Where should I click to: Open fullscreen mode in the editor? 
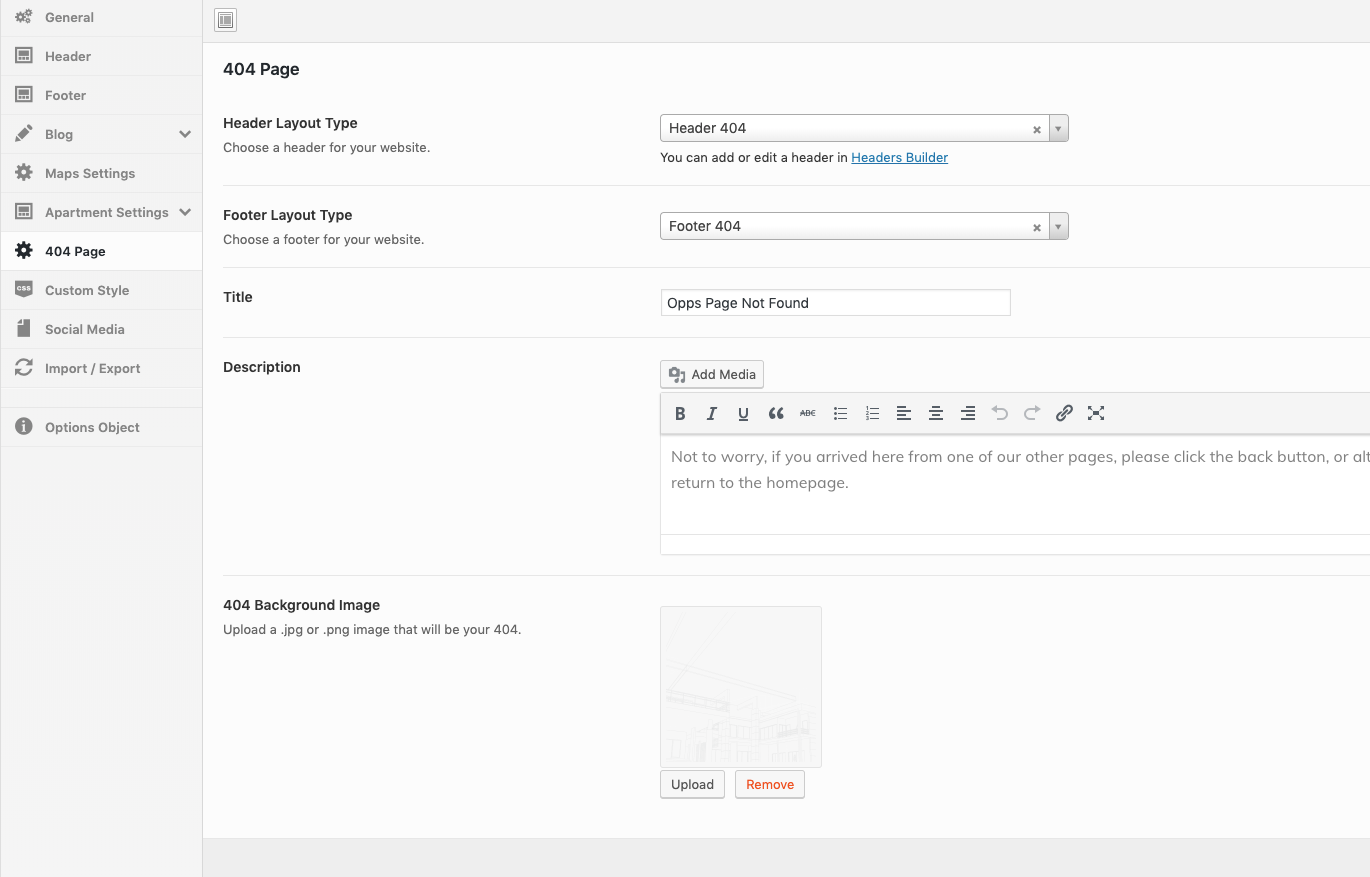(x=1096, y=413)
